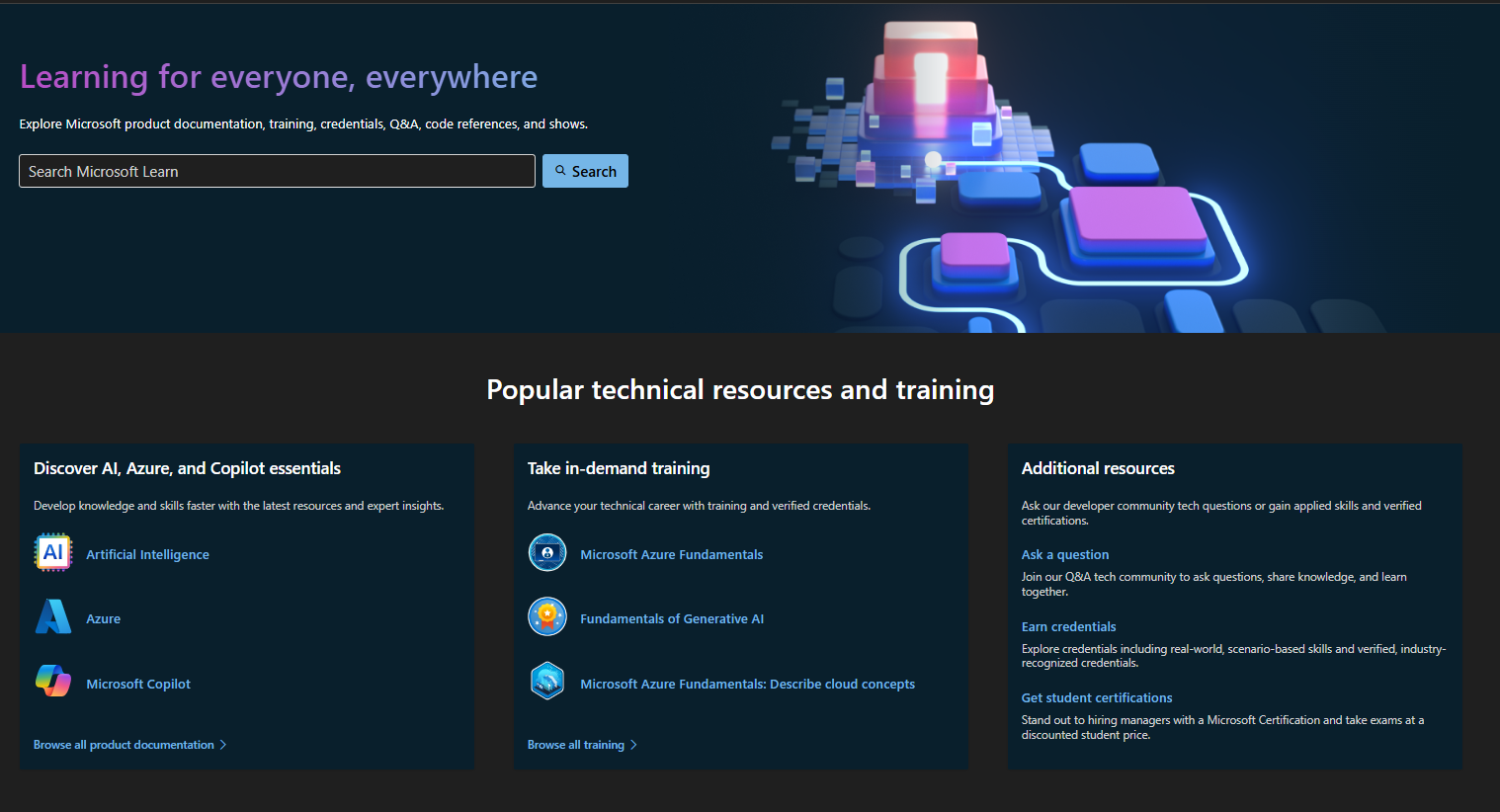Click the Microsoft Azure Fundamentals badge icon

[547, 552]
